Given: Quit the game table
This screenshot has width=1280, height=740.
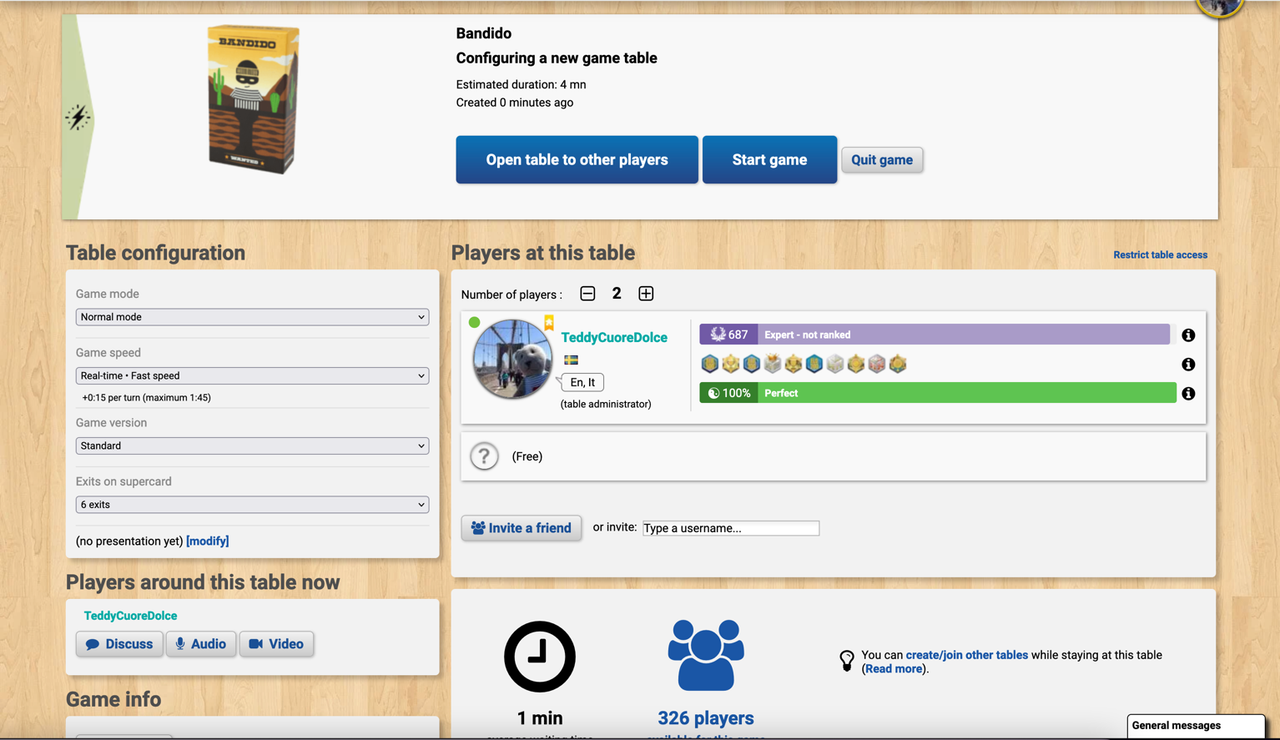Looking at the screenshot, I should tap(882, 160).
